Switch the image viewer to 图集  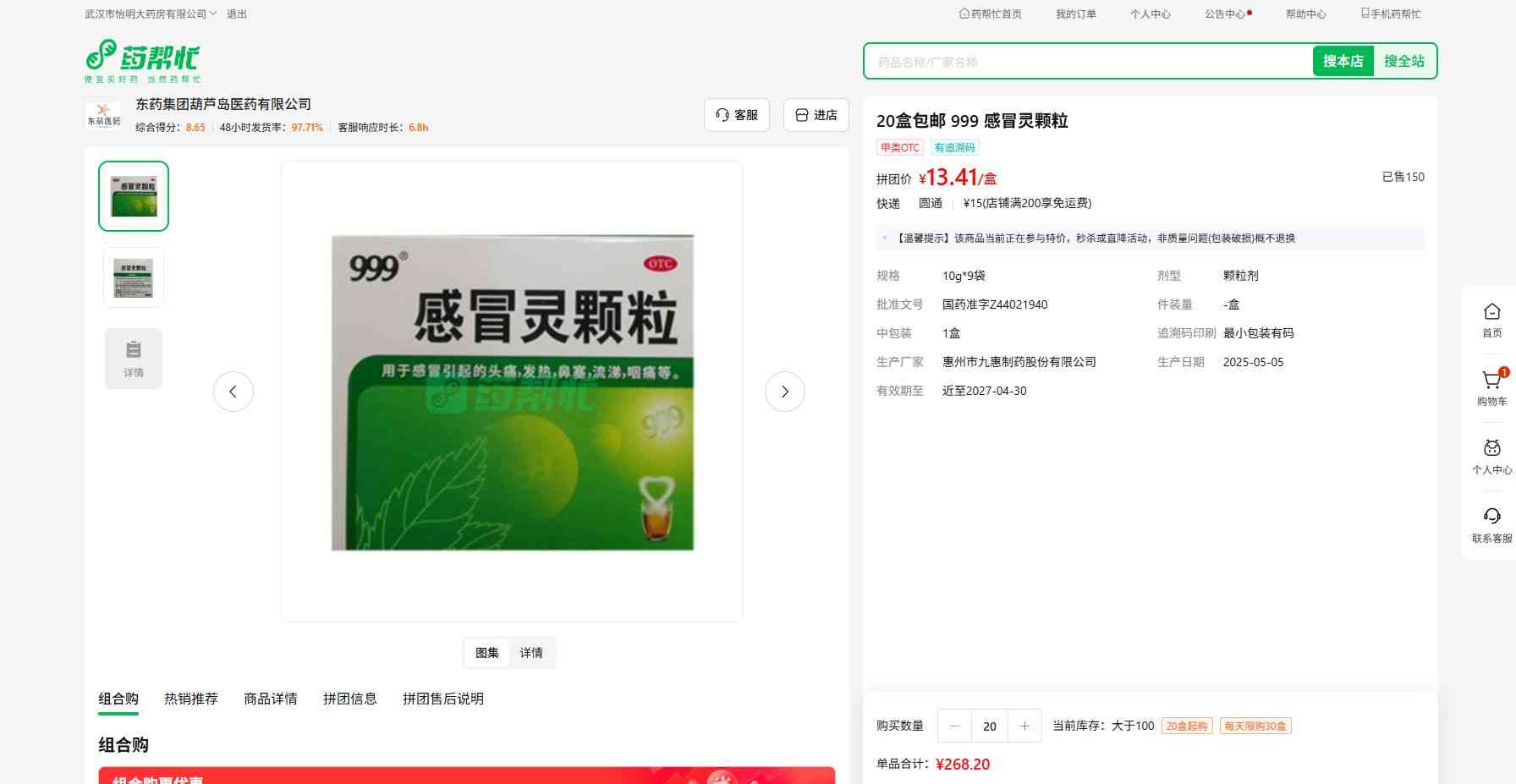[487, 653]
